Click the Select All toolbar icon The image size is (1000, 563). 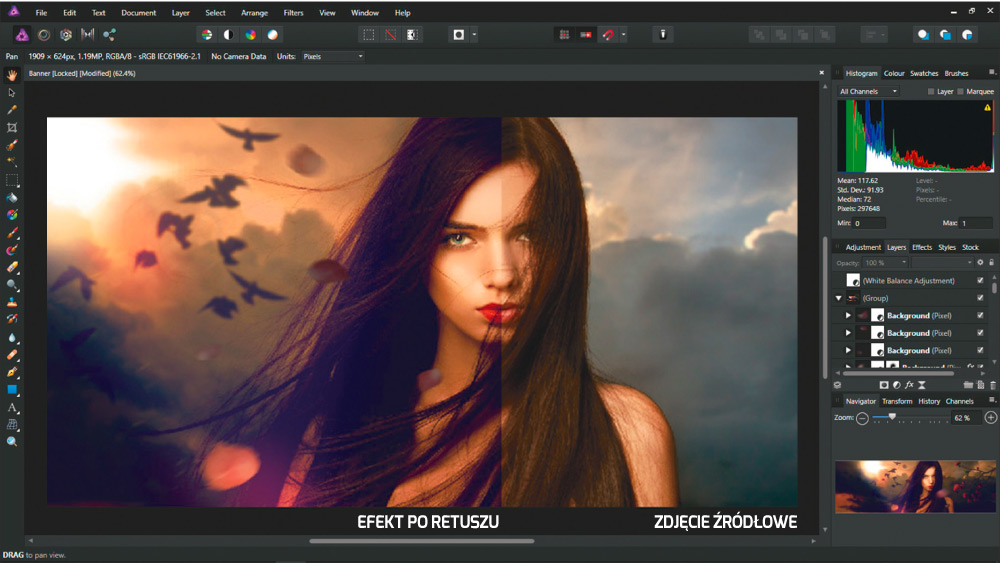tap(369, 34)
